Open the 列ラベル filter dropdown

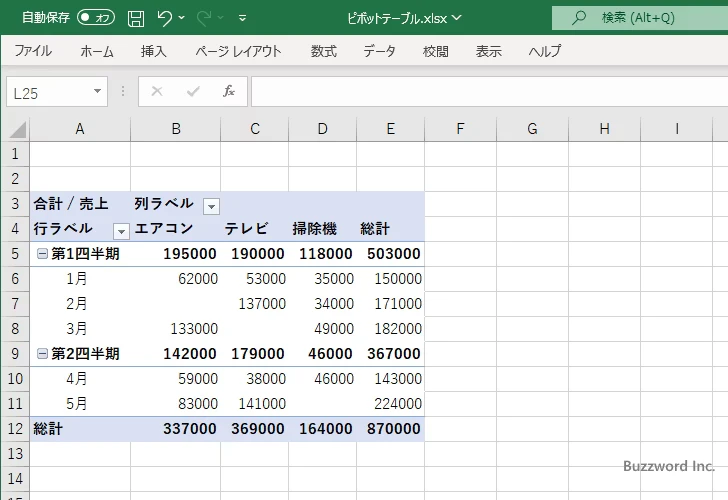(x=211, y=206)
